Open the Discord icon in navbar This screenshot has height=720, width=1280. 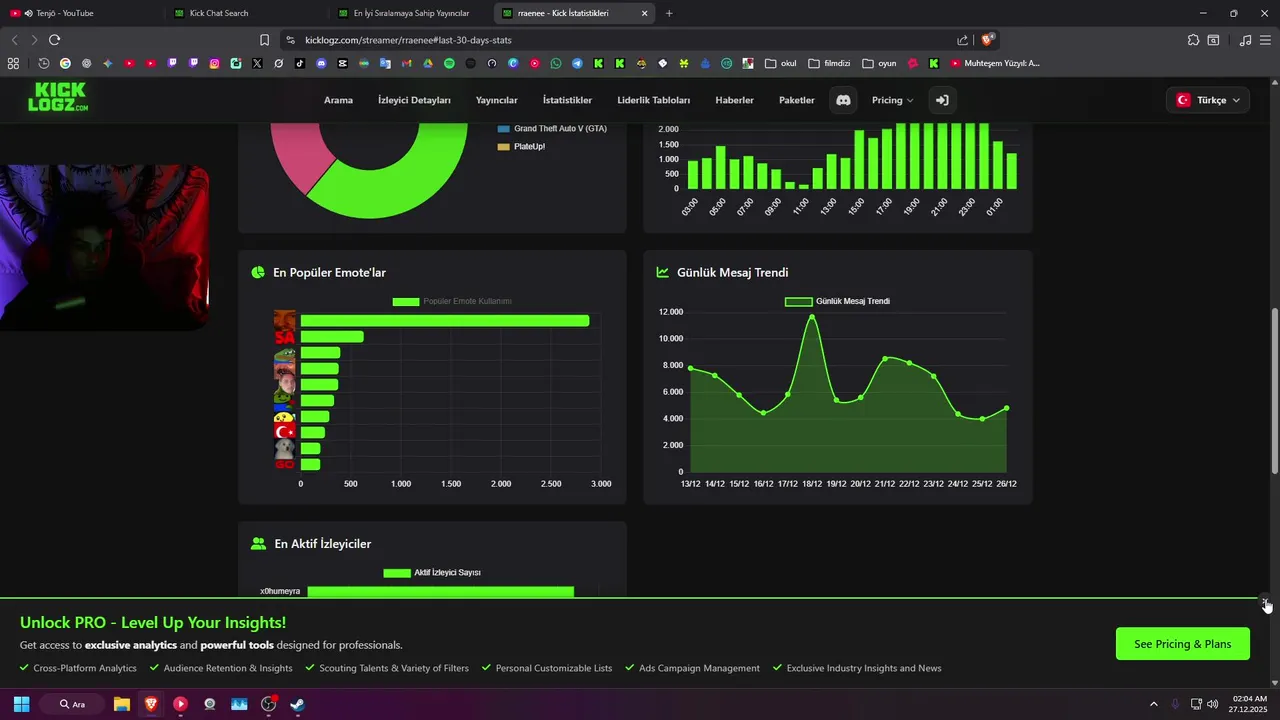(x=843, y=100)
